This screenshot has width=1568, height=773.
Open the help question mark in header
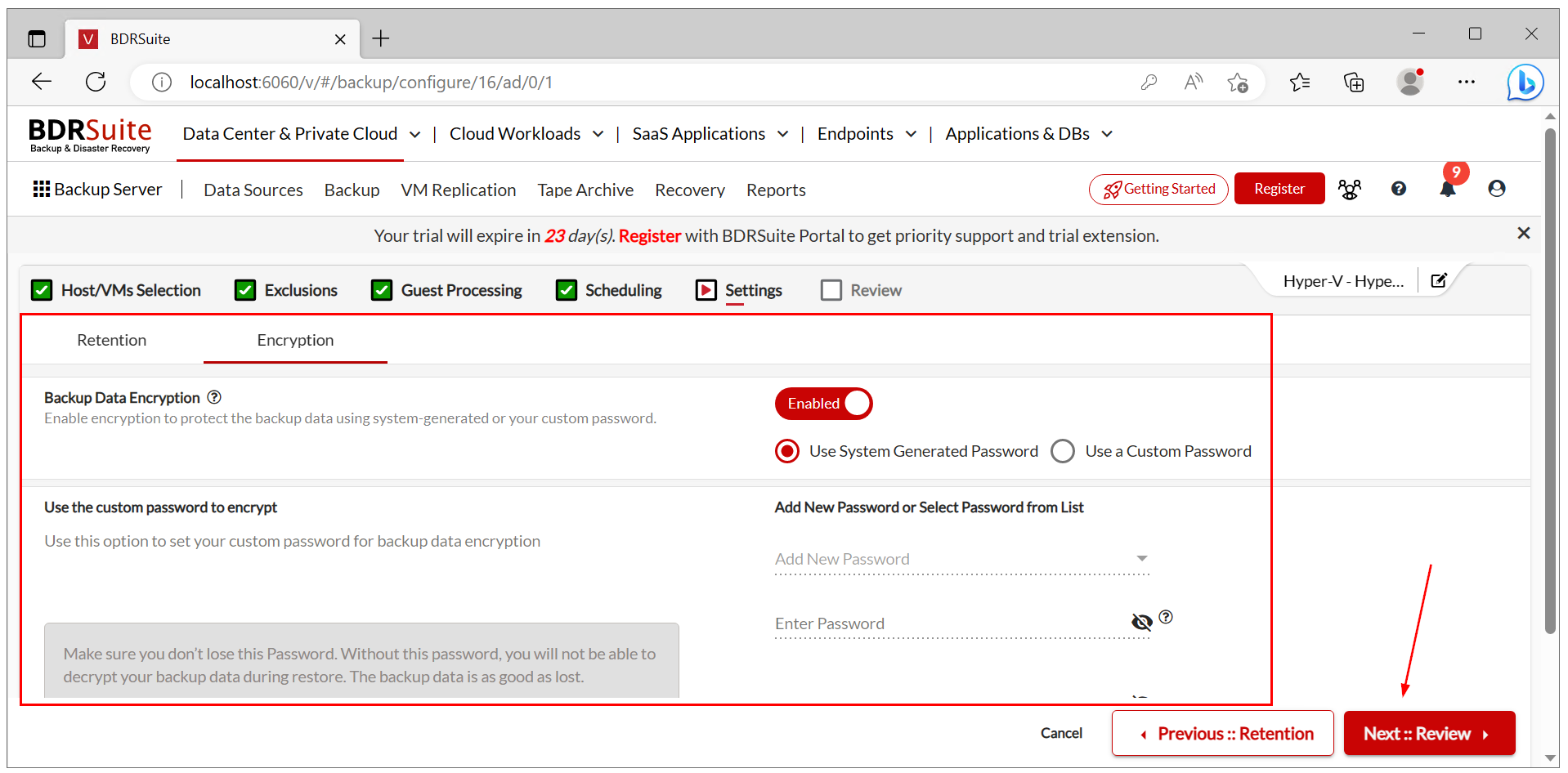point(1399,189)
